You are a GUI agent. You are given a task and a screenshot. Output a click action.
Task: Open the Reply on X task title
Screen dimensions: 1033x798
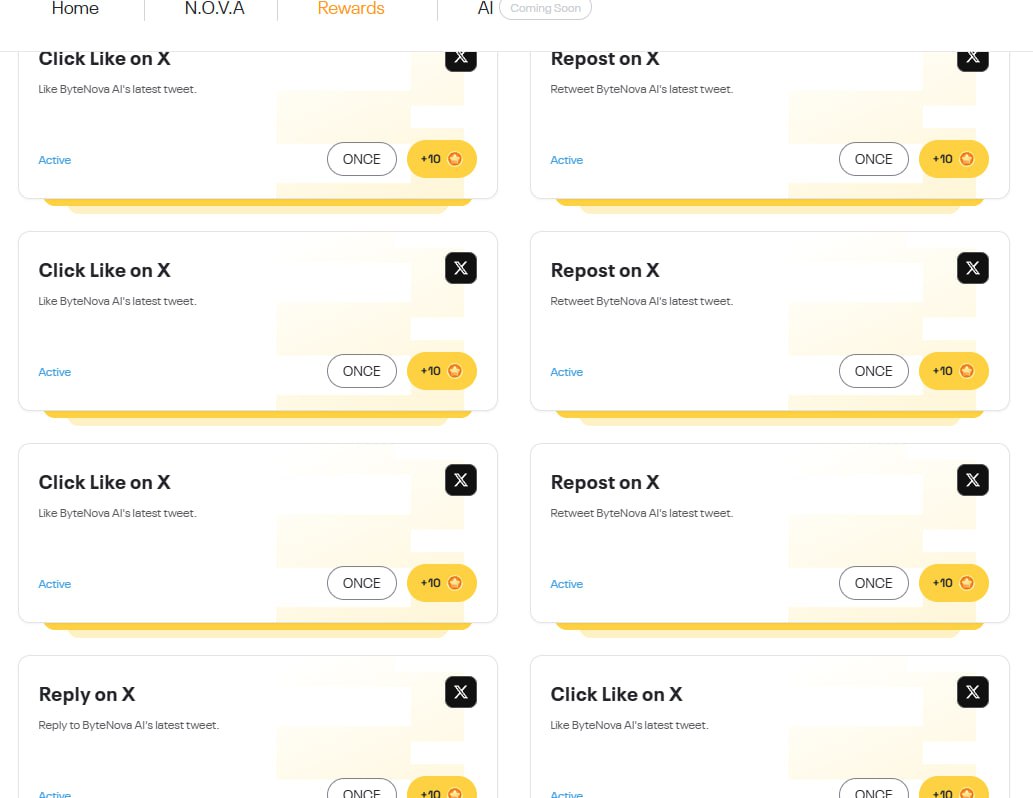[87, 694]
